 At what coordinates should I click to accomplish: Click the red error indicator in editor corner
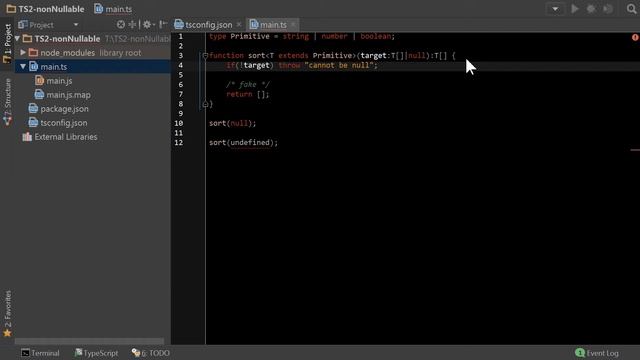[635, 37]
